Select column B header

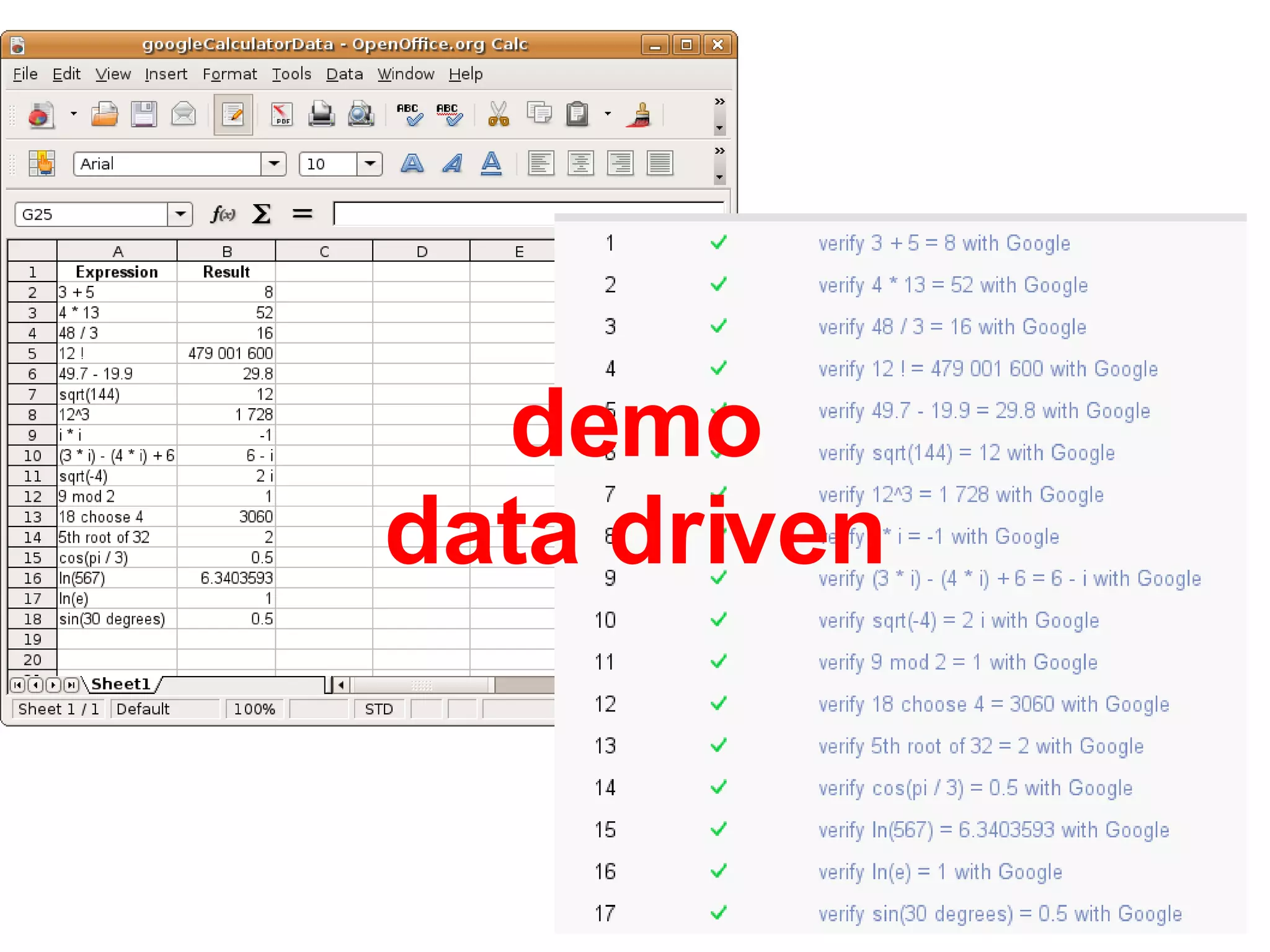(x=226, y=251)
